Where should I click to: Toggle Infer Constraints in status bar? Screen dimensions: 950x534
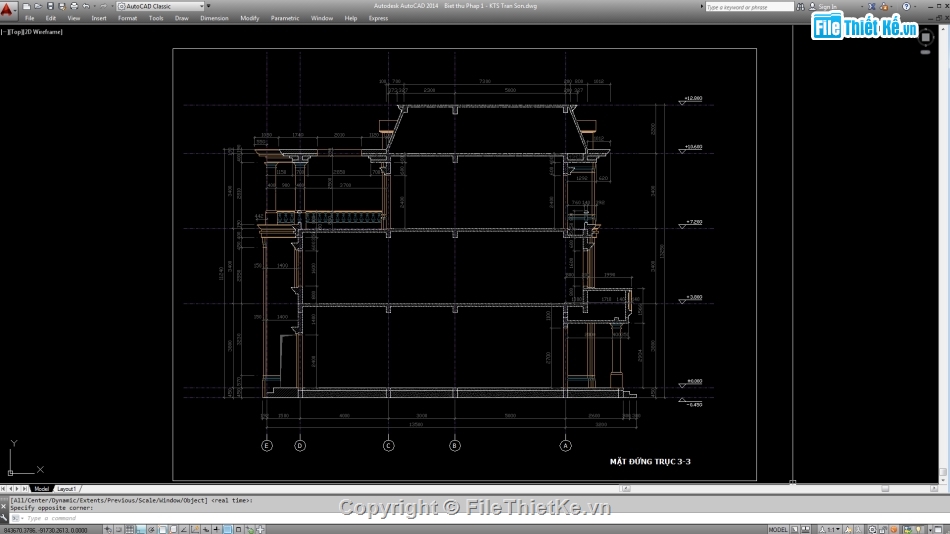(x=108, y=530)
